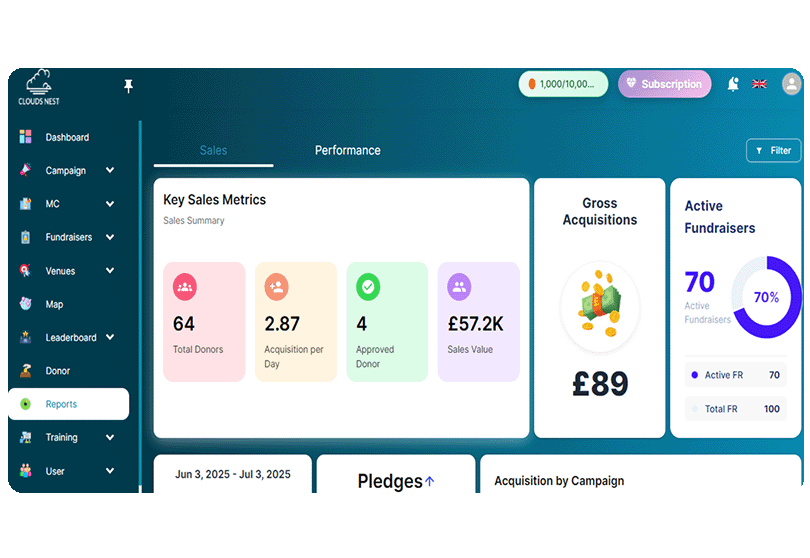810x558 pixels.
Task: Click the 2.87 Acquisition per Day card
Action: [x=296, y=322]
